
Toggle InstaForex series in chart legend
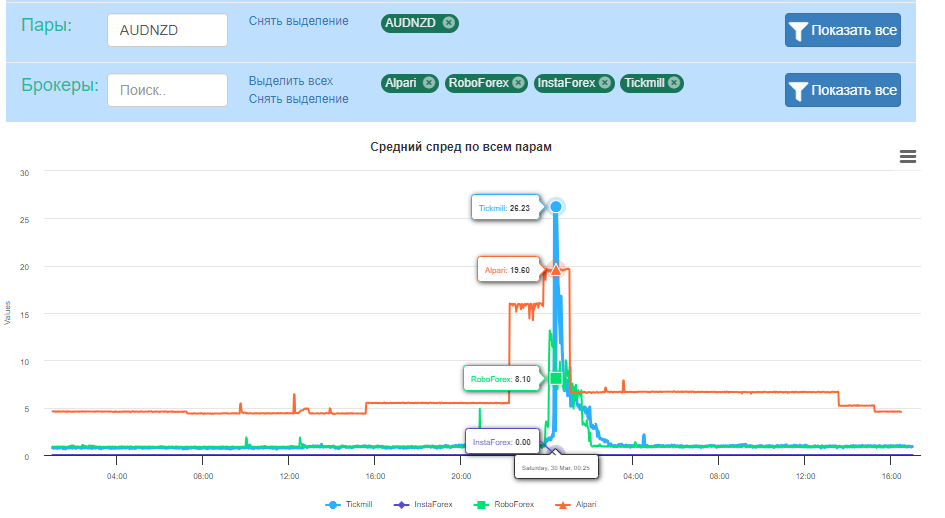tap(423, 504)
